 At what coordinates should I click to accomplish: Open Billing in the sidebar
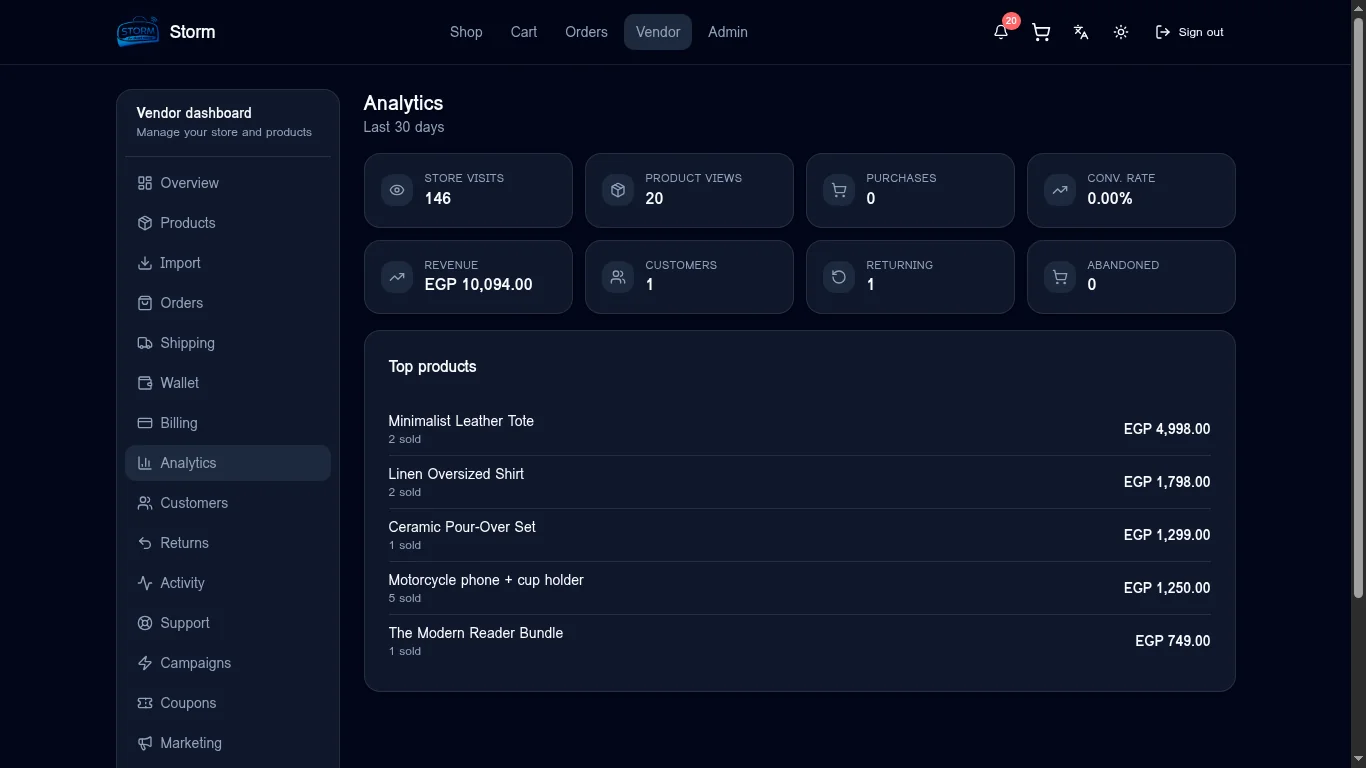click(x=228, y=423)
